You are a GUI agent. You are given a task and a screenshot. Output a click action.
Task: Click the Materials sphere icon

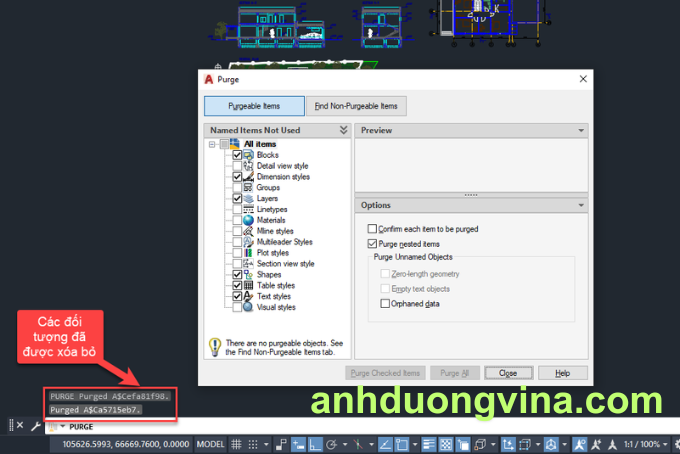(x=249, y=220)
